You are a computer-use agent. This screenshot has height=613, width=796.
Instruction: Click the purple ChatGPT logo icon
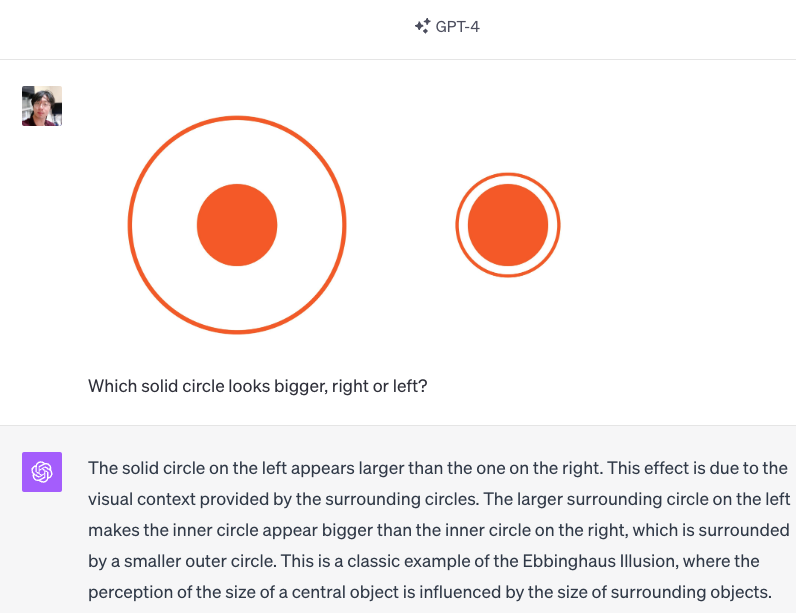tap(42, 472)
